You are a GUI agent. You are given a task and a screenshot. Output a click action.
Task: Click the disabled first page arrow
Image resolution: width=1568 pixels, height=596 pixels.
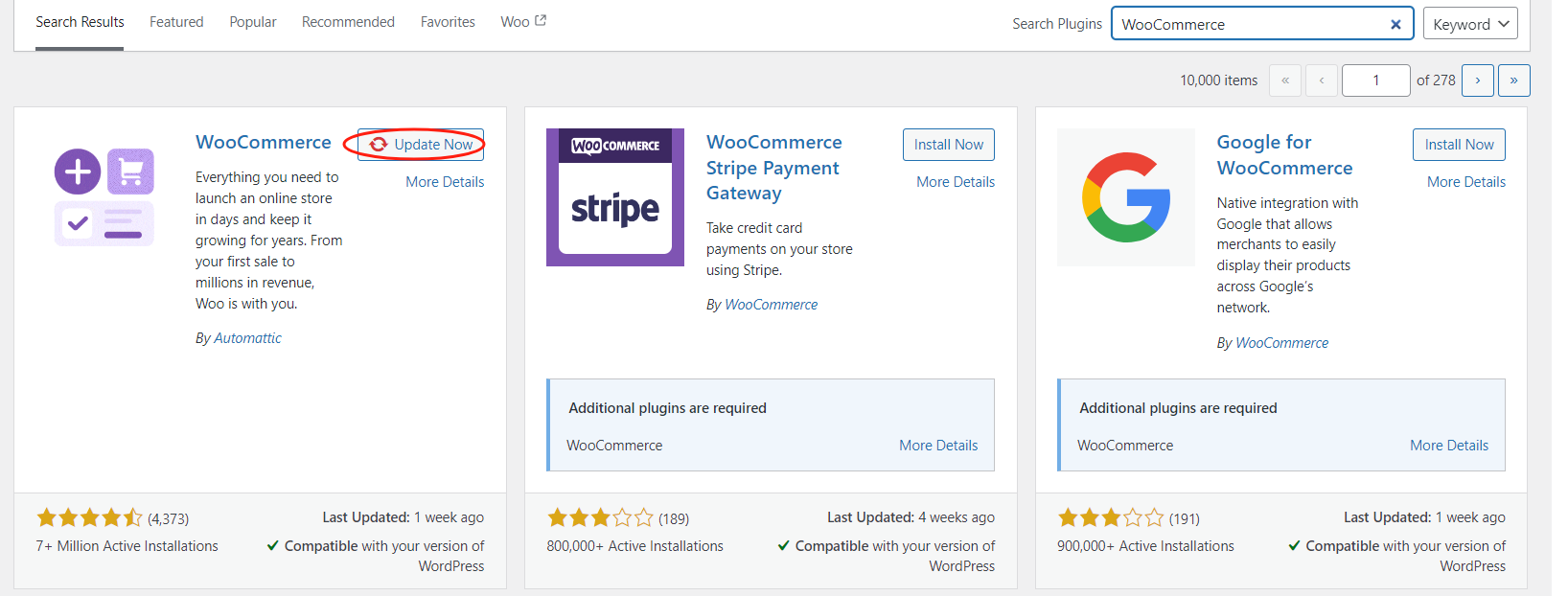(x=1285, y=80)
